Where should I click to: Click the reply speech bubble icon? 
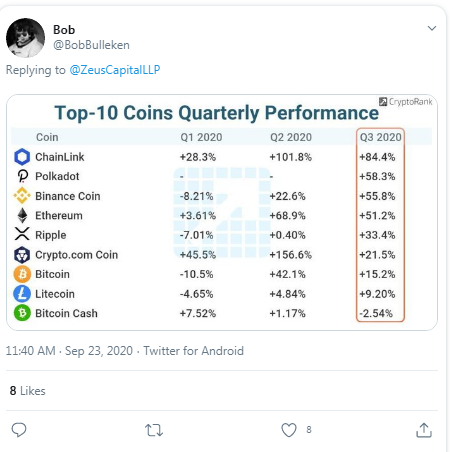coord(19,430)
